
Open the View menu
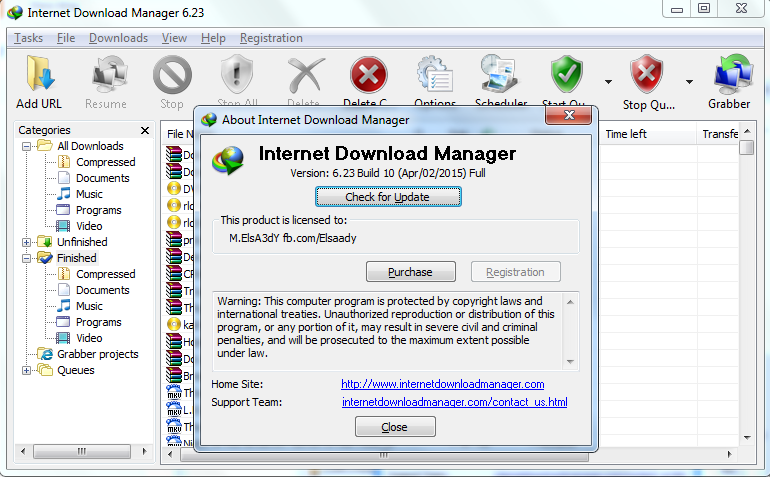[174, 38]
